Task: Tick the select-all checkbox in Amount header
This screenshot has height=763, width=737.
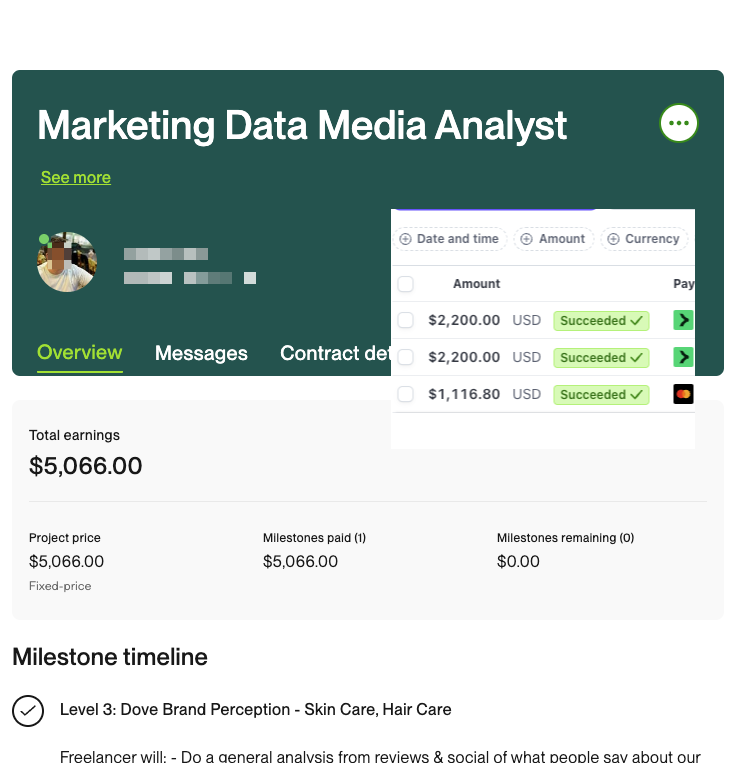Action: (x=405, y=284)
